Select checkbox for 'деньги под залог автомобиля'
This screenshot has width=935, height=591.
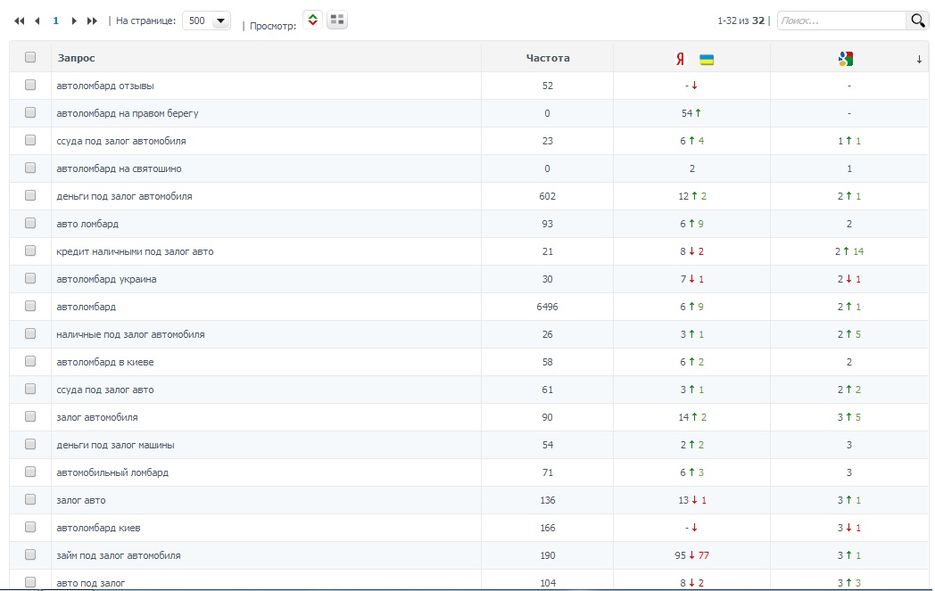coord(30,196)
